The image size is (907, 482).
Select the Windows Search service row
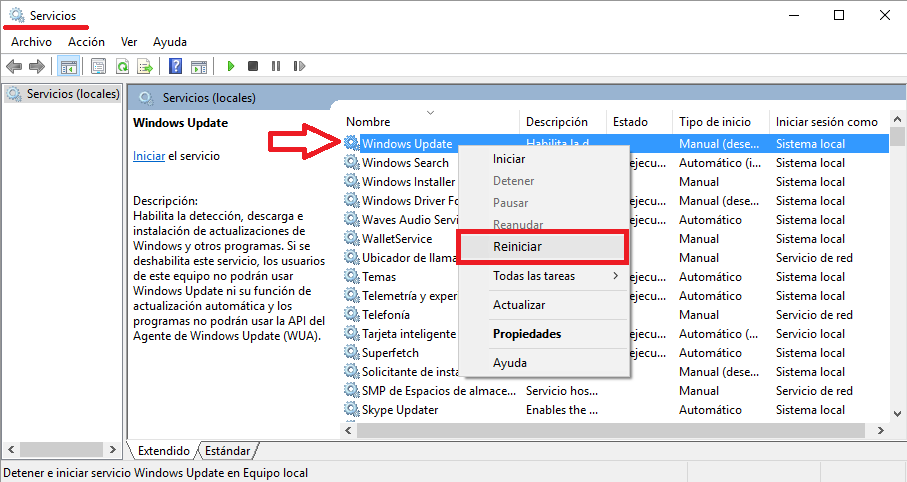pyautogui.click(x=616, y=163)
